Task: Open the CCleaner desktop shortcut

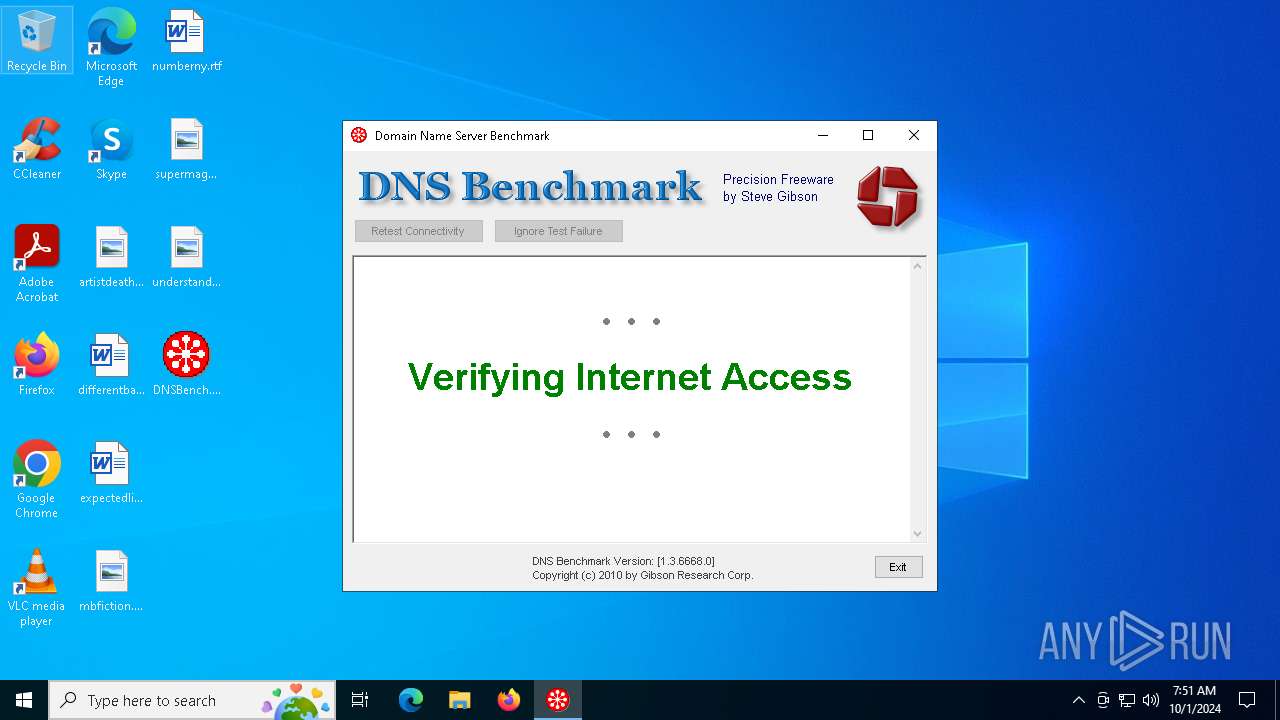Action: (37, 149)
